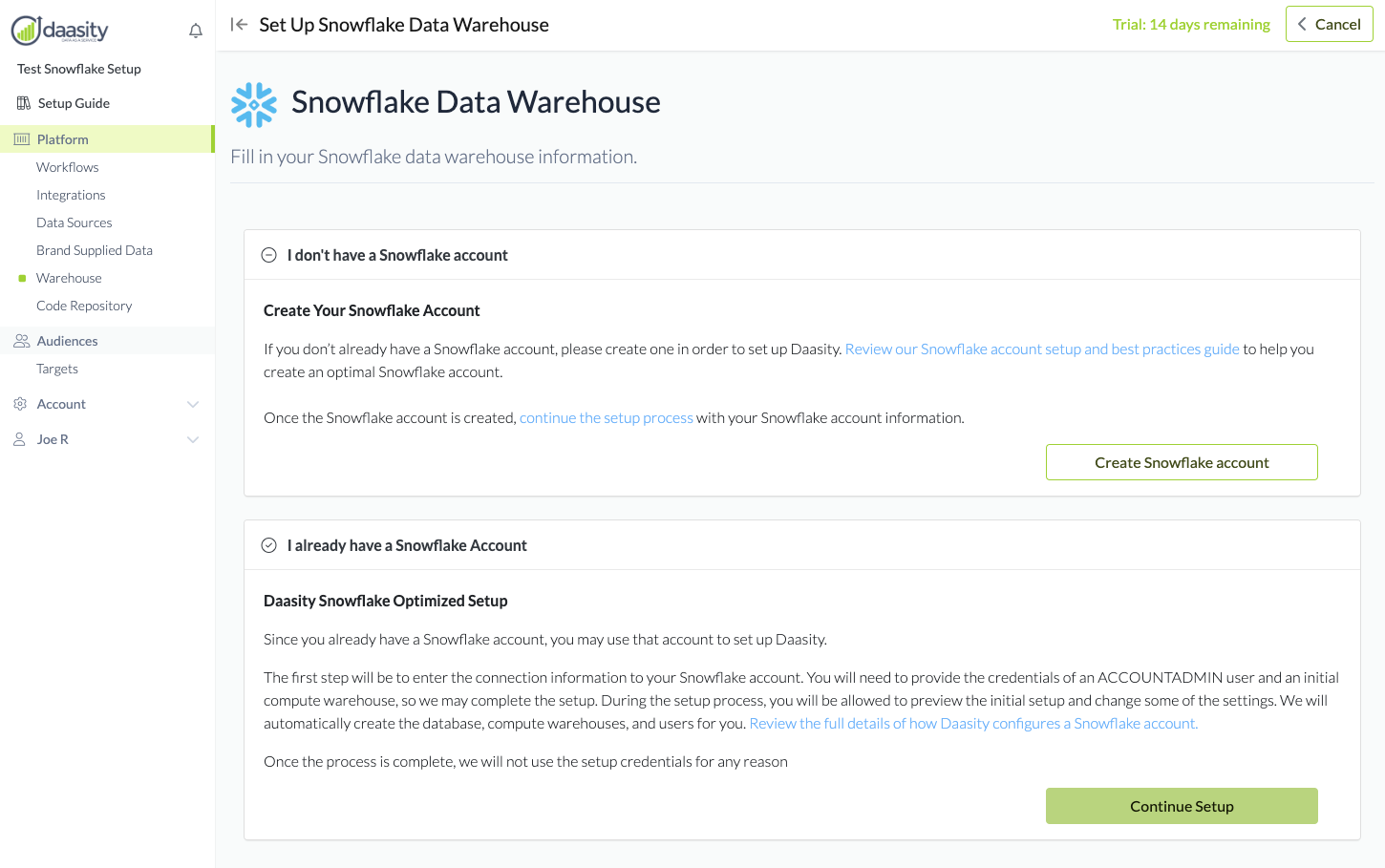This screenshot has height=868, width=1385.
Task: Toggle the "I already have a Snowflake Account" section
Action: tap(269, 545)
